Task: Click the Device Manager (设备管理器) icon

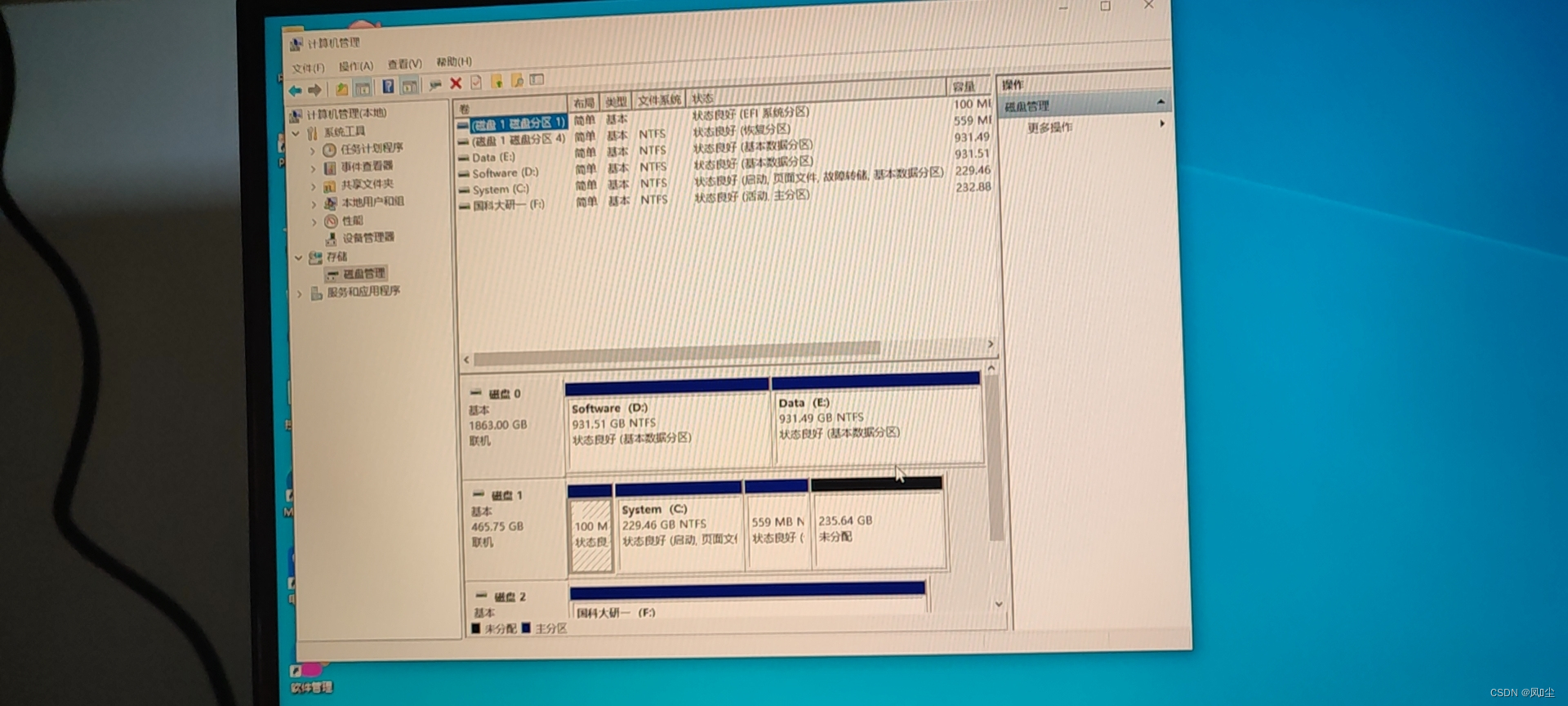Action: coord(332,239)
